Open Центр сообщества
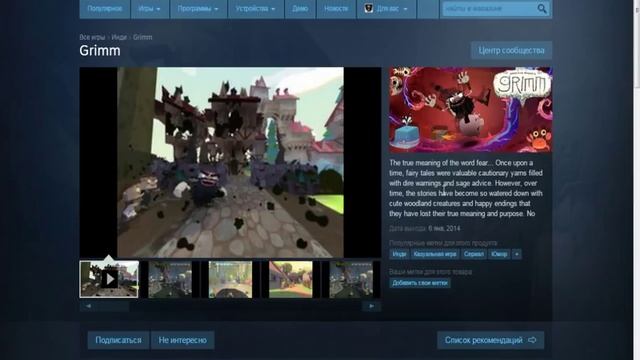Image resolution: width=640 pixels, height=360 pixels. (511, 50)
